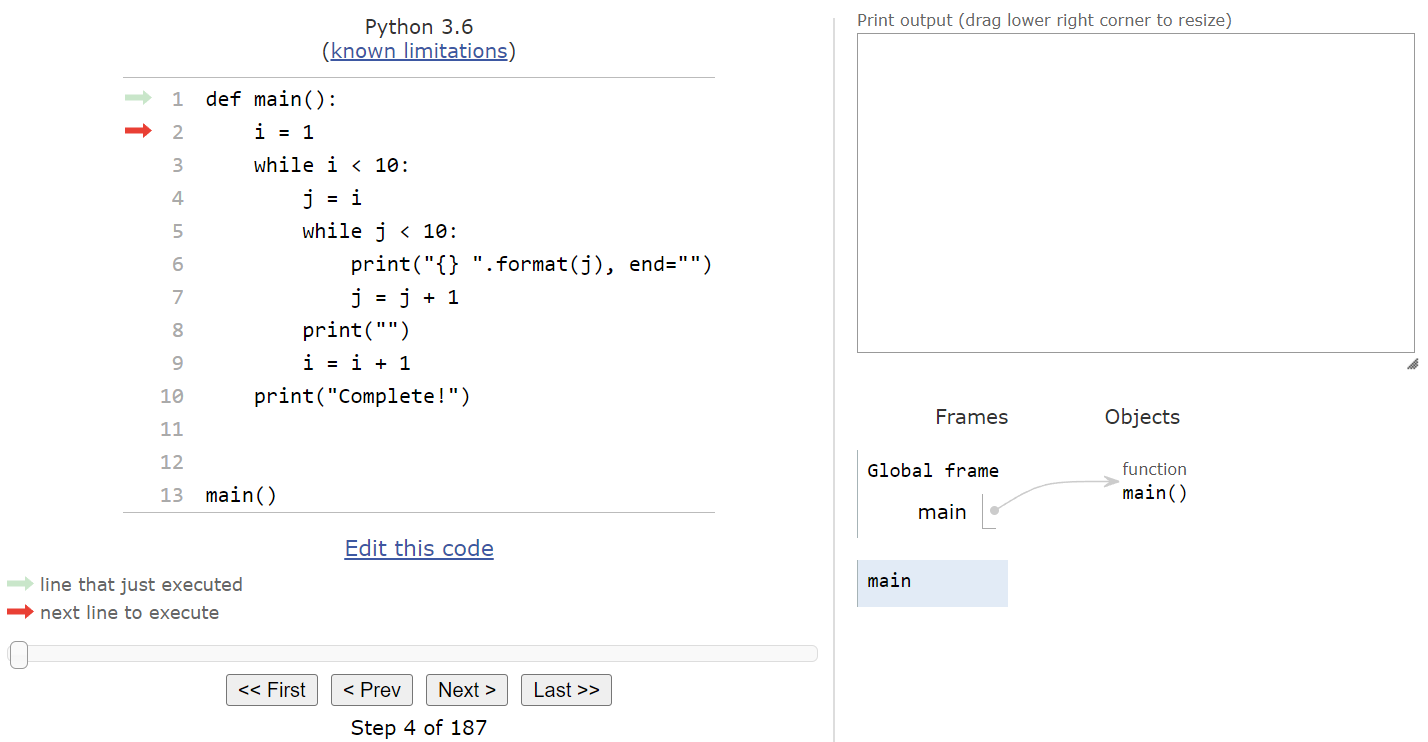Click line 6 print statement in the code
Image resolution: width=1428 pixels, height=742 pixels.
[x=530, y=263]
